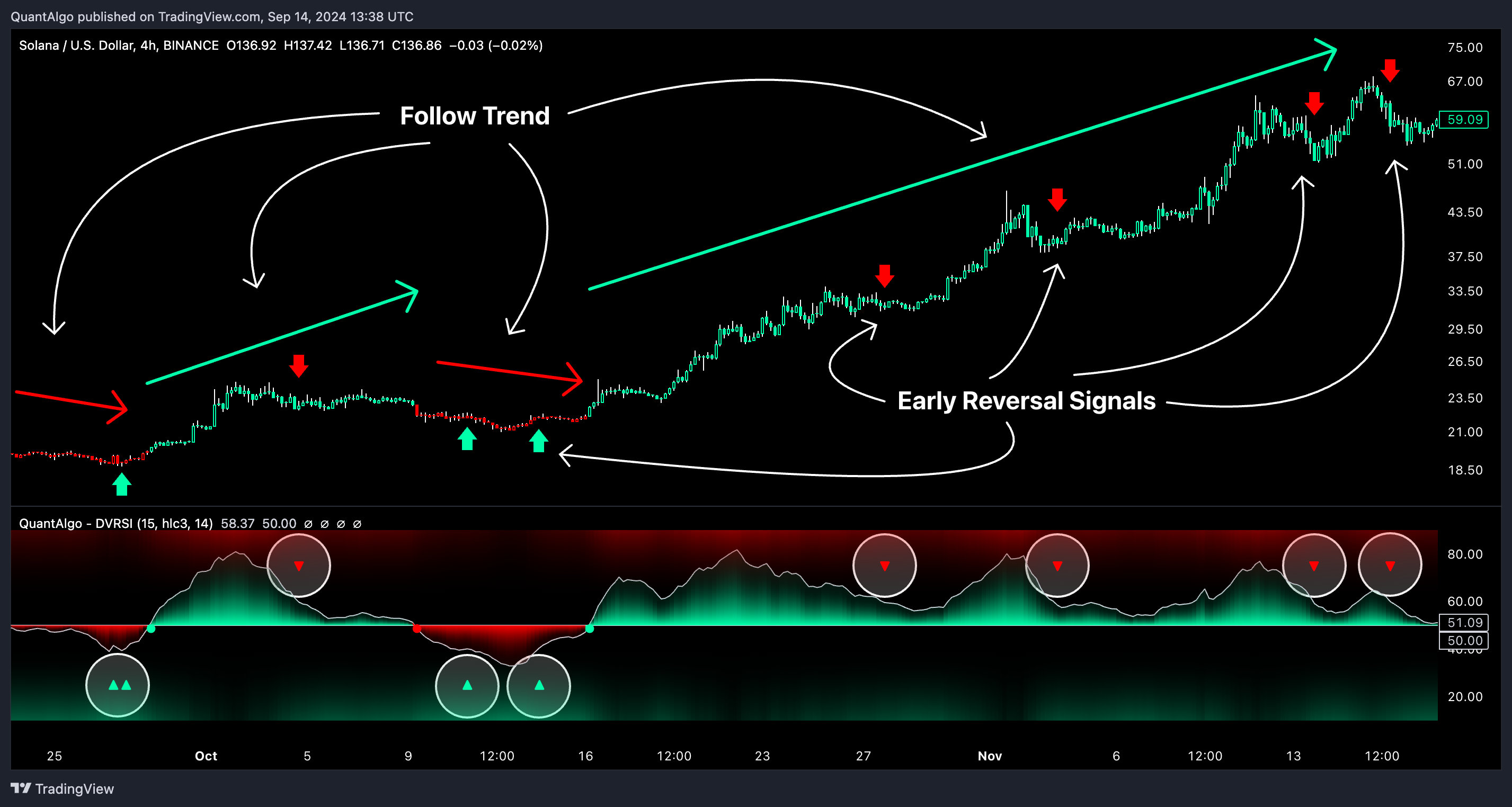Click the rightmost red down-triangle circle in the oscillator

point(1389,566)
